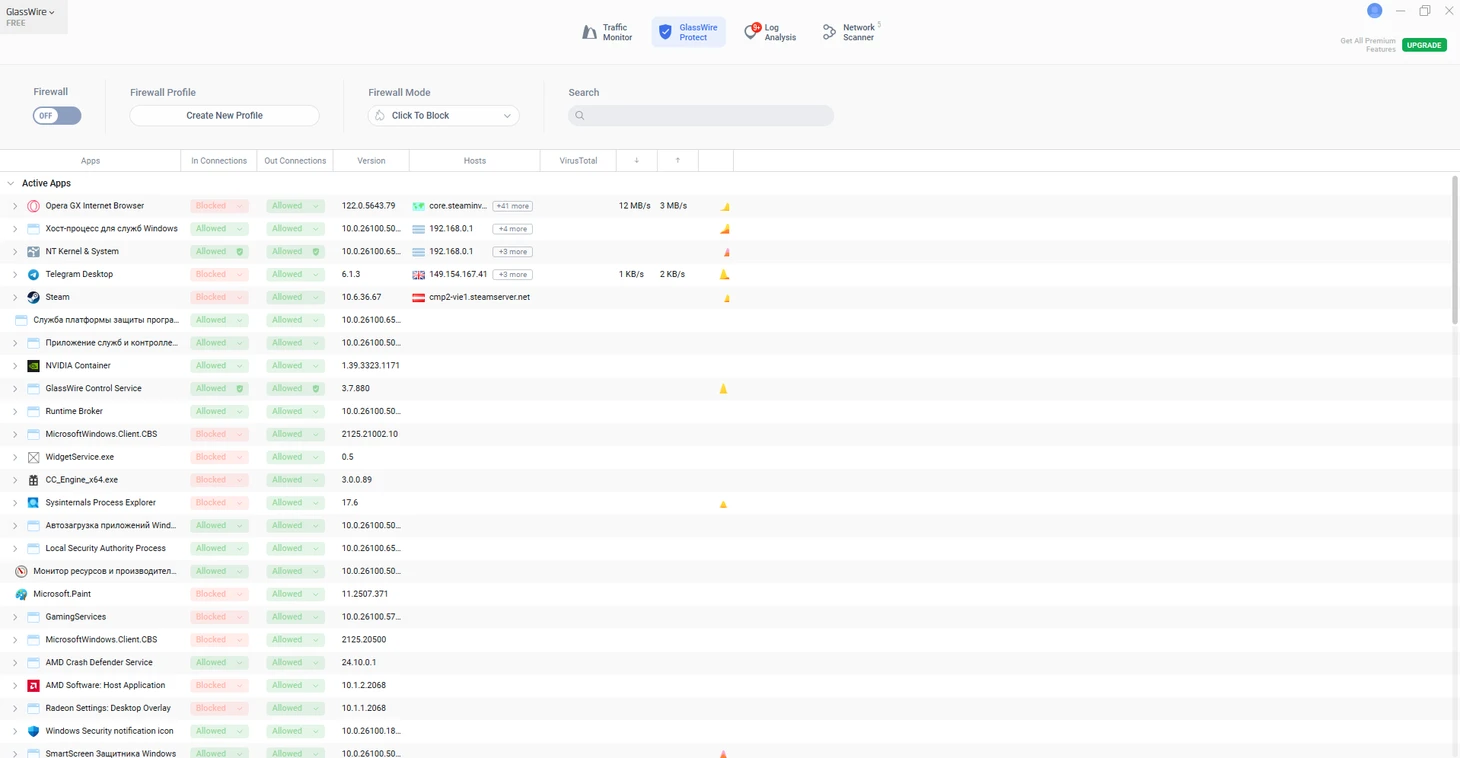Image resolution: width=1460 pixels, height=758 pixels.
Task: Toggle Steam outgoing connections Allowed state
Action: 295,297
